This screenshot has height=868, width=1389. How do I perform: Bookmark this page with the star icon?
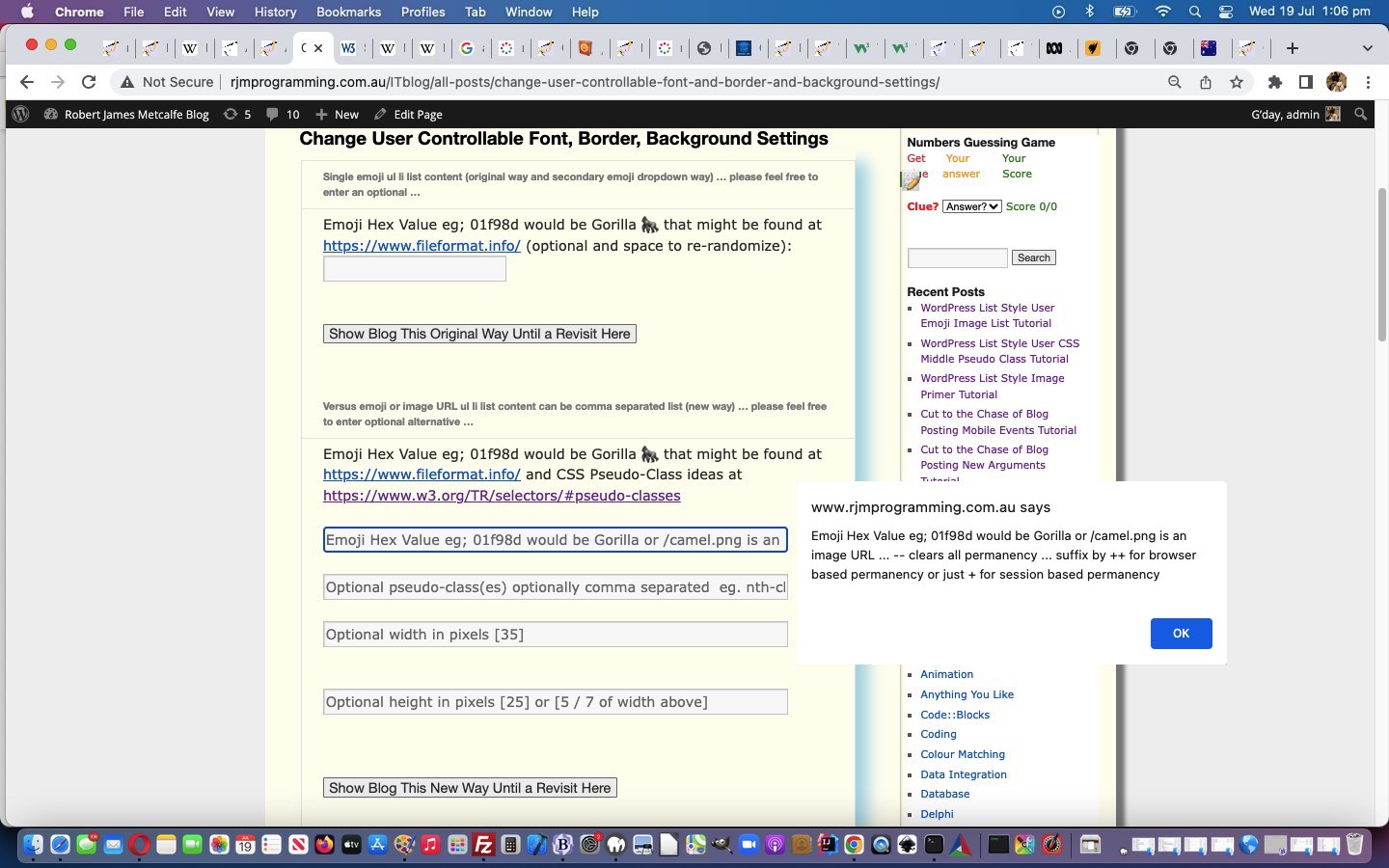1237,82
